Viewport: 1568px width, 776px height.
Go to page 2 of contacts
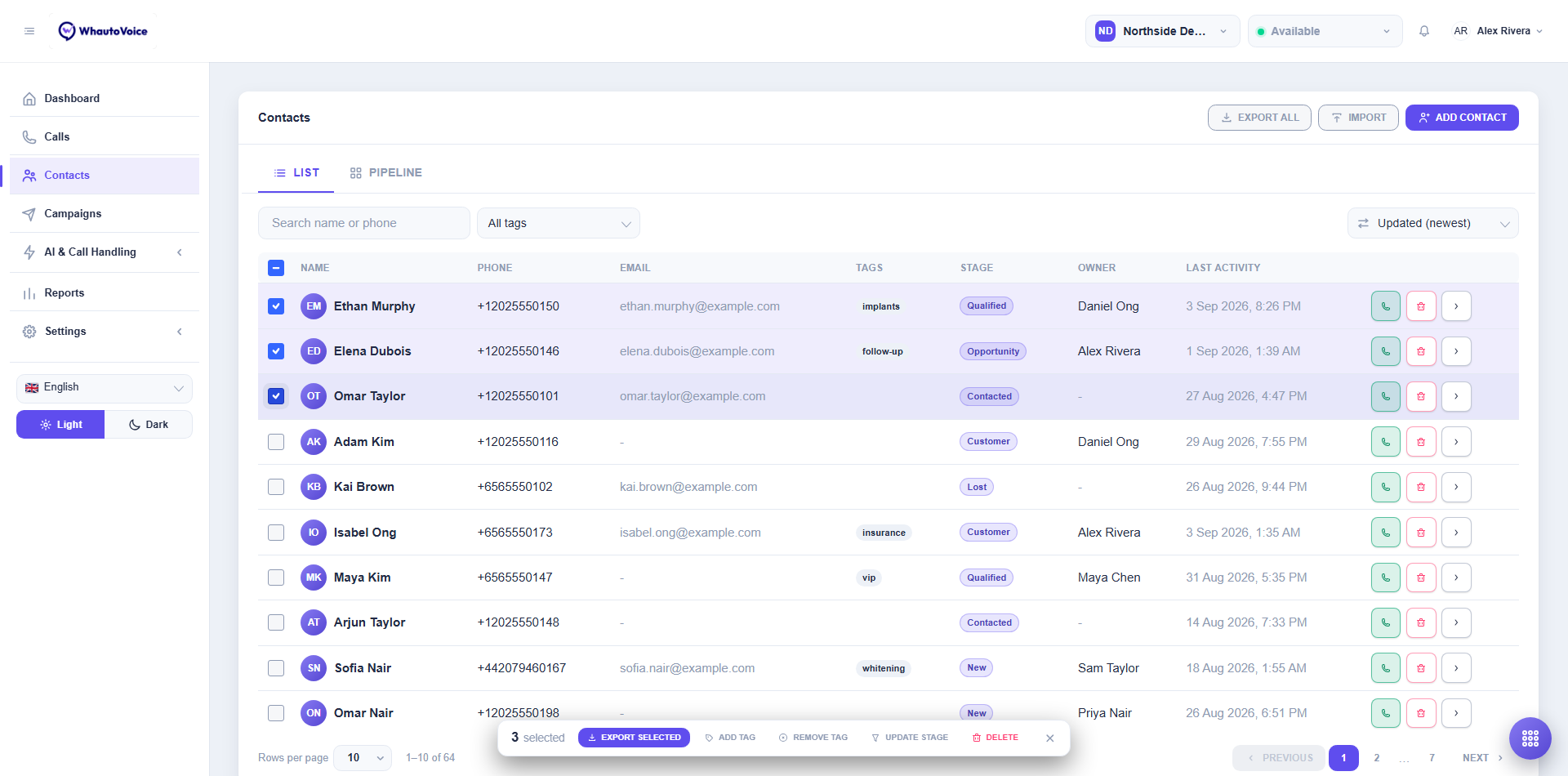[x=1377, y=758]
